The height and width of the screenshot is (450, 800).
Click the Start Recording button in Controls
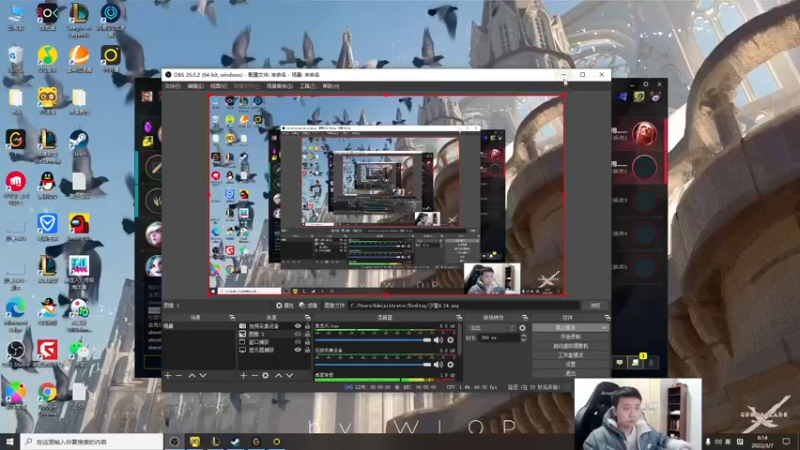point(570,337)
